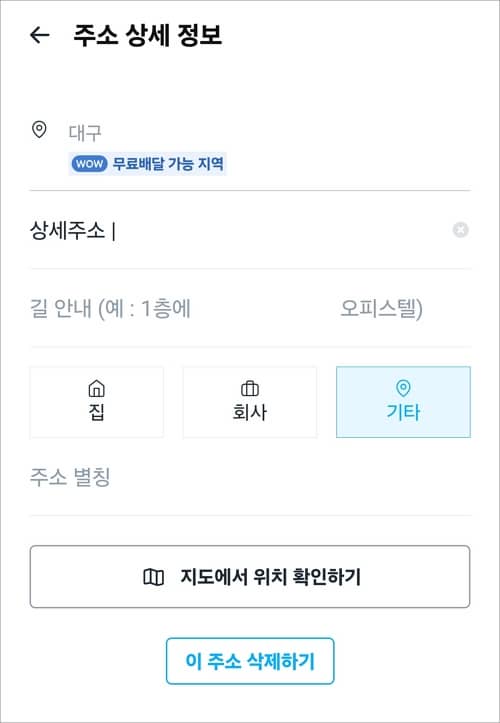Viewport: 500px width, 723px height.
Task: Open 지도에서 위치 확인하기 button
Action: coord(250,577)
